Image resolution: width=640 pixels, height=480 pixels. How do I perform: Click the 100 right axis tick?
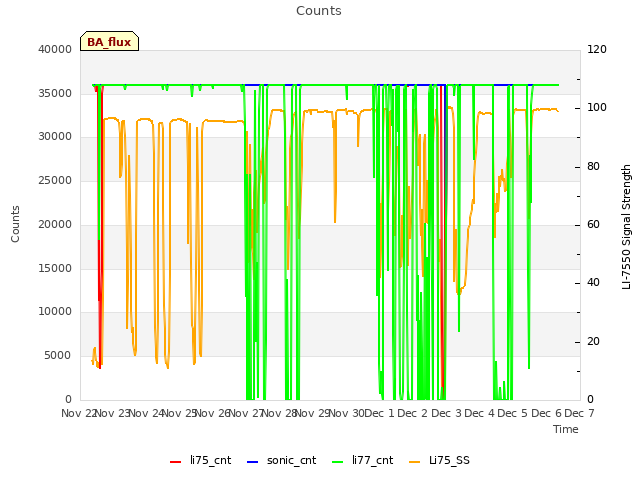point(597,108)
